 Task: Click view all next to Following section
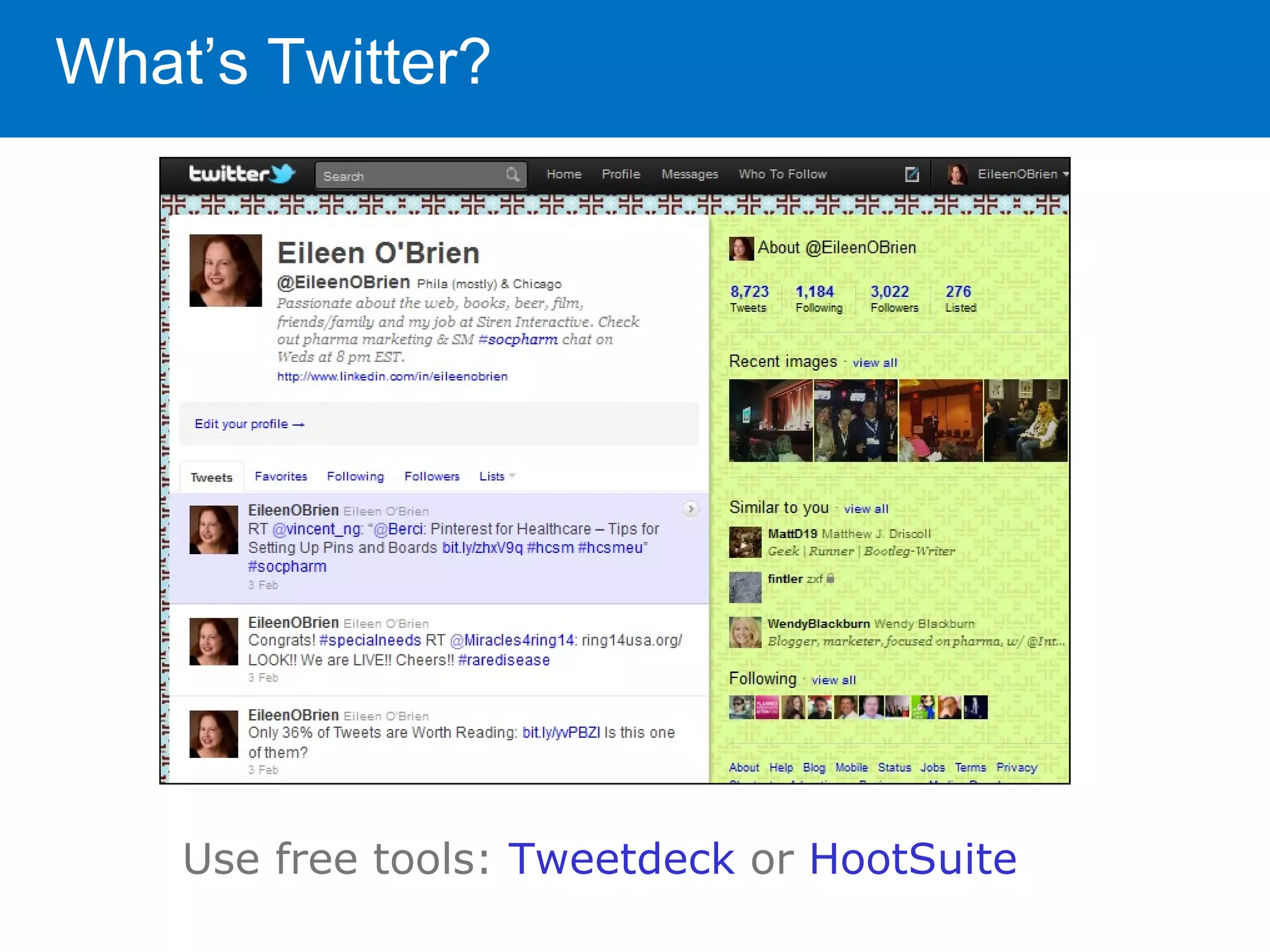click(833, 680)
